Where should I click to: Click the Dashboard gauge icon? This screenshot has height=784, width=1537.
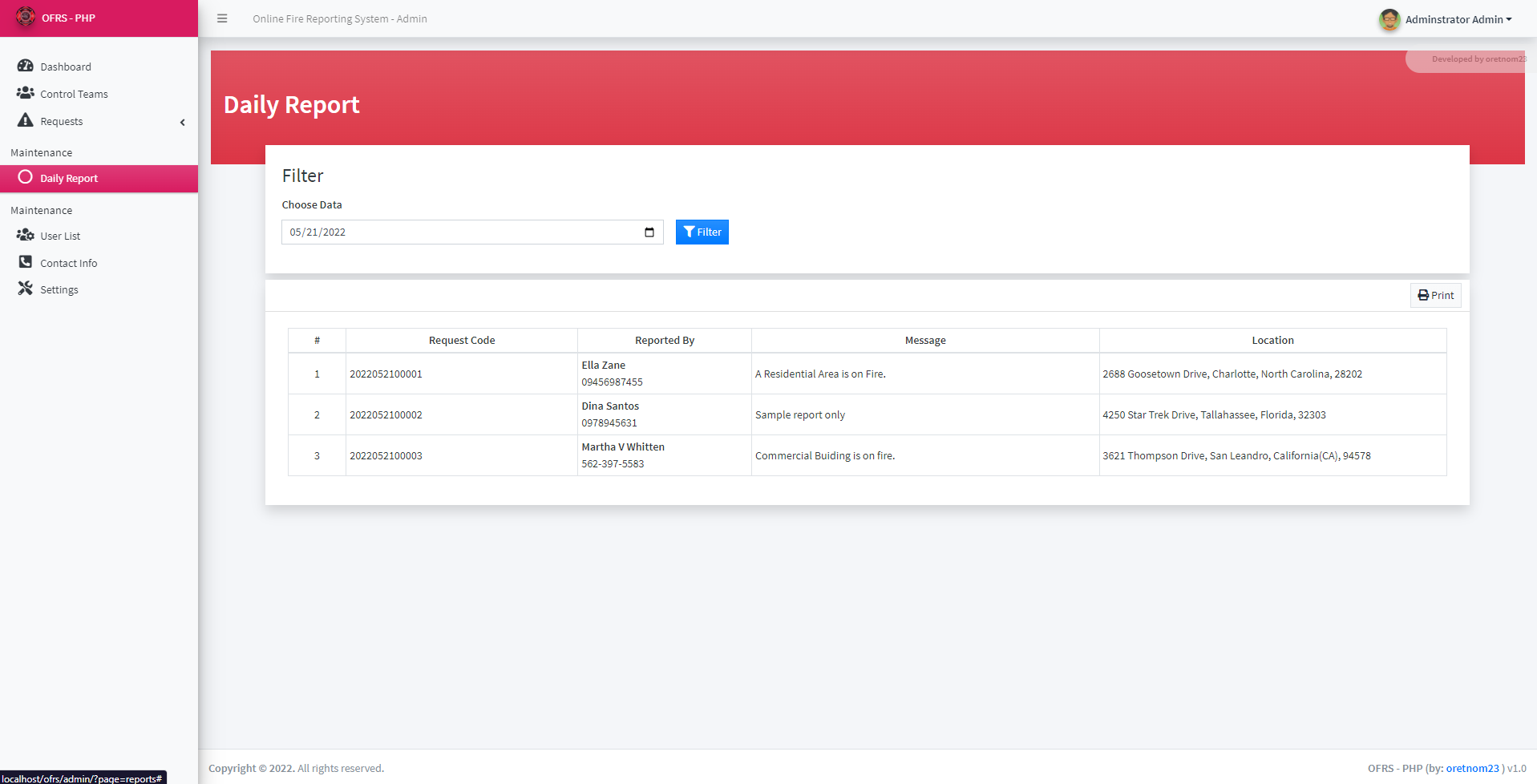pyautogui.click(x=26, y=66)
